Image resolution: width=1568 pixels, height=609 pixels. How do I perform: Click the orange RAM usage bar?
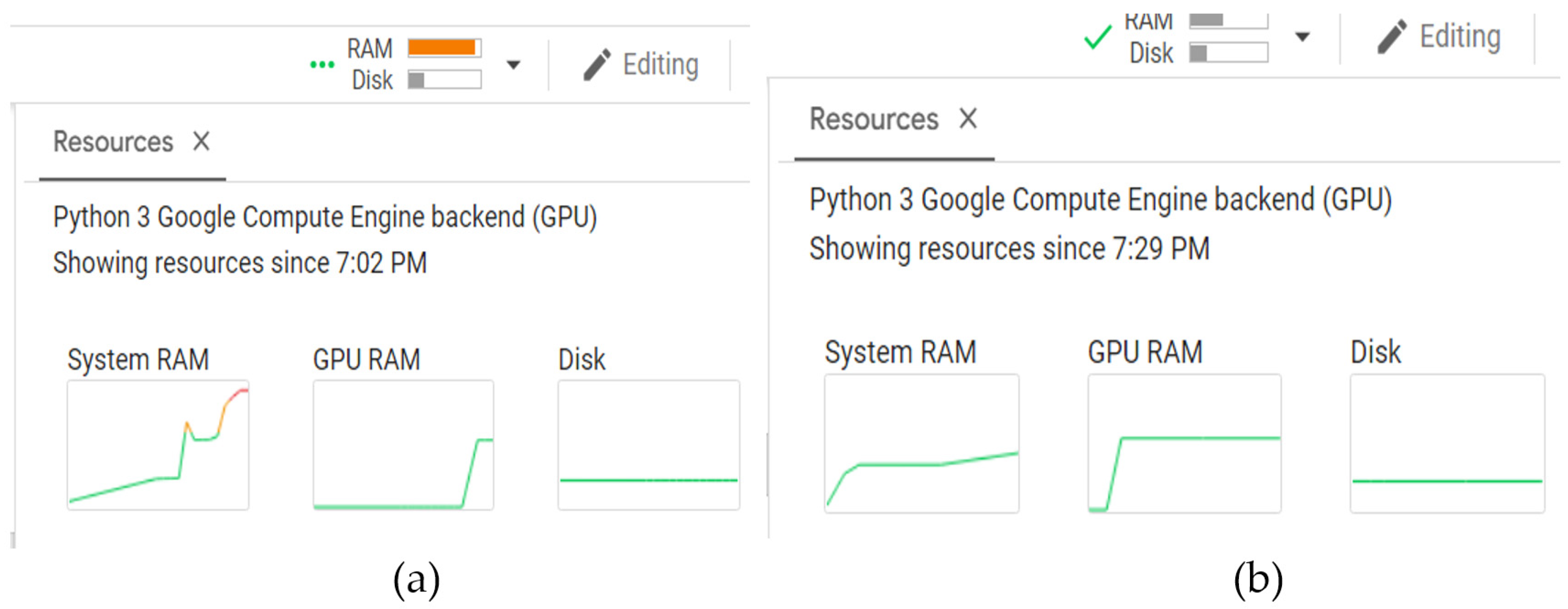tap(445, 47)
